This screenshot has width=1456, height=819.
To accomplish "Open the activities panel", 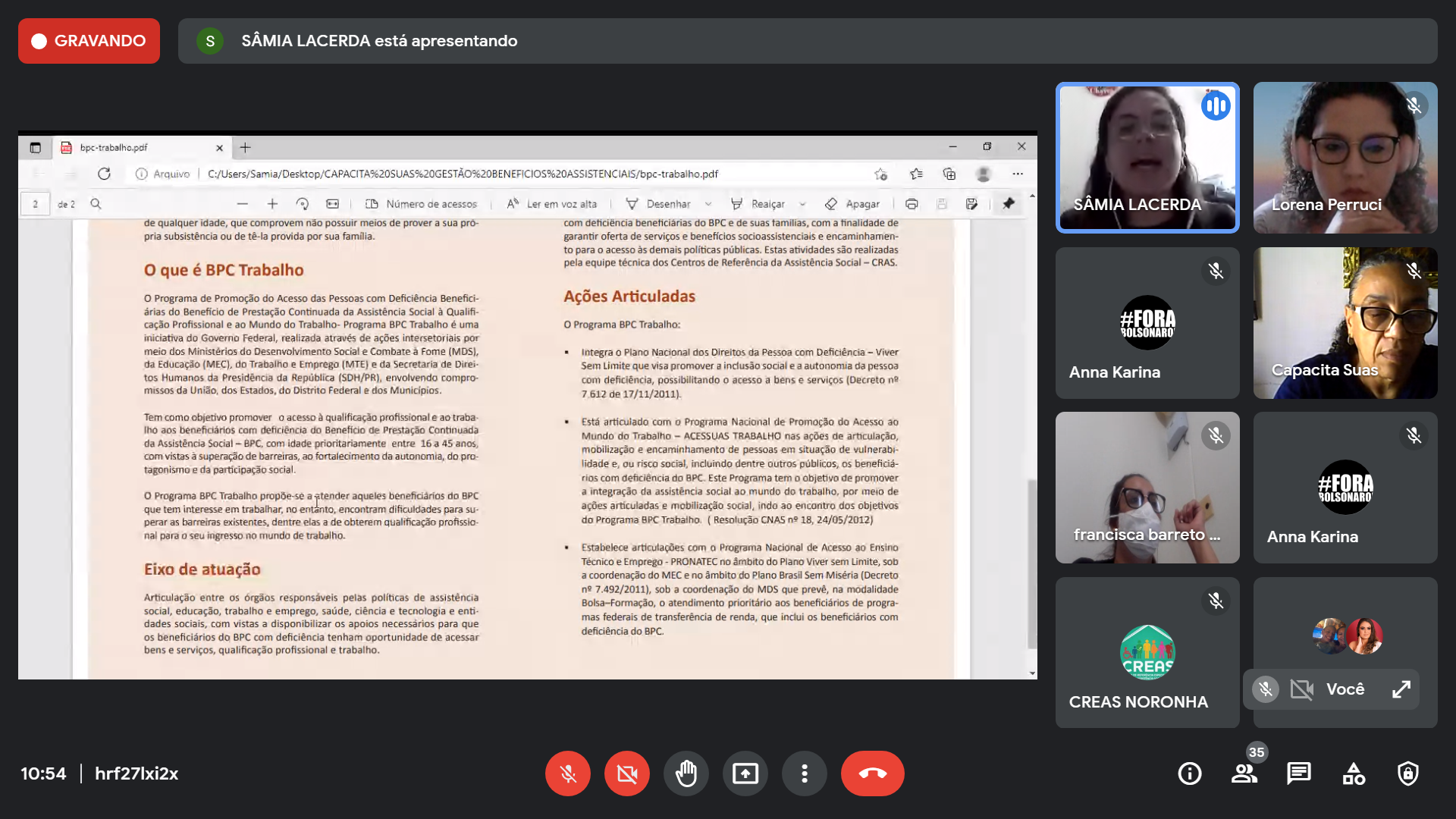I will (x=1354, y=773).
